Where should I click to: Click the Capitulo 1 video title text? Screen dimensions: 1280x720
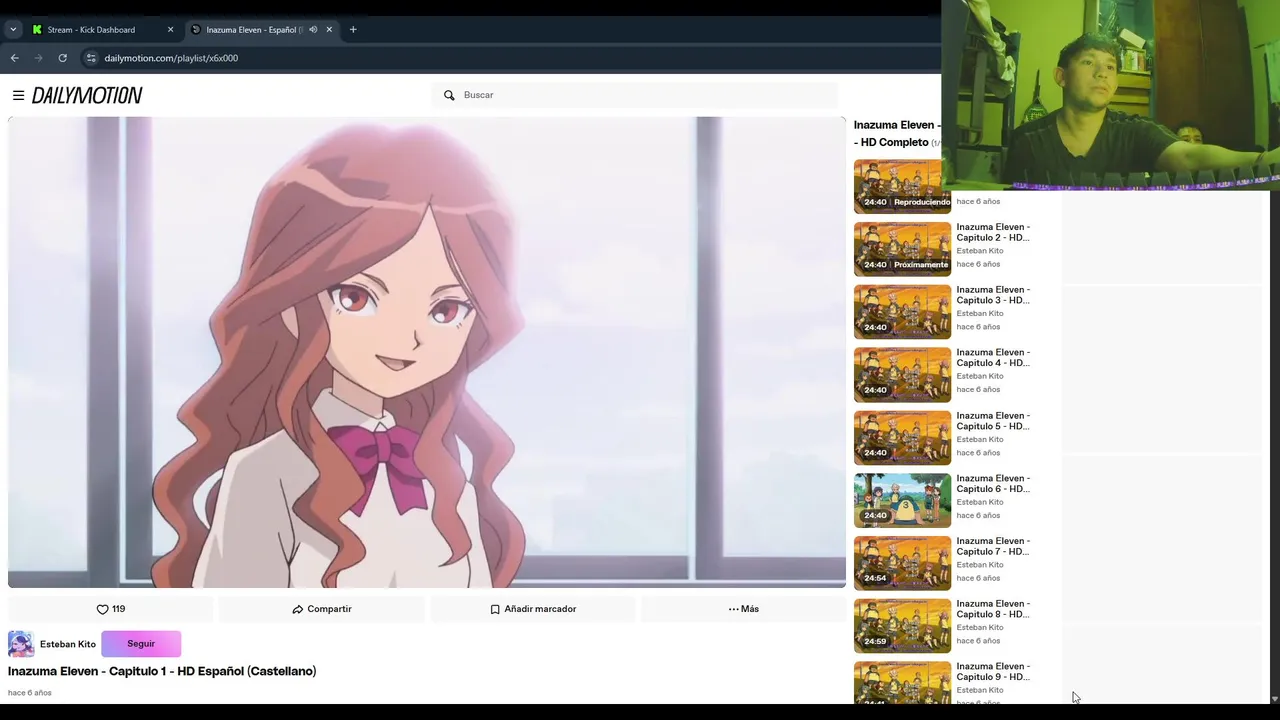(162, 671)
